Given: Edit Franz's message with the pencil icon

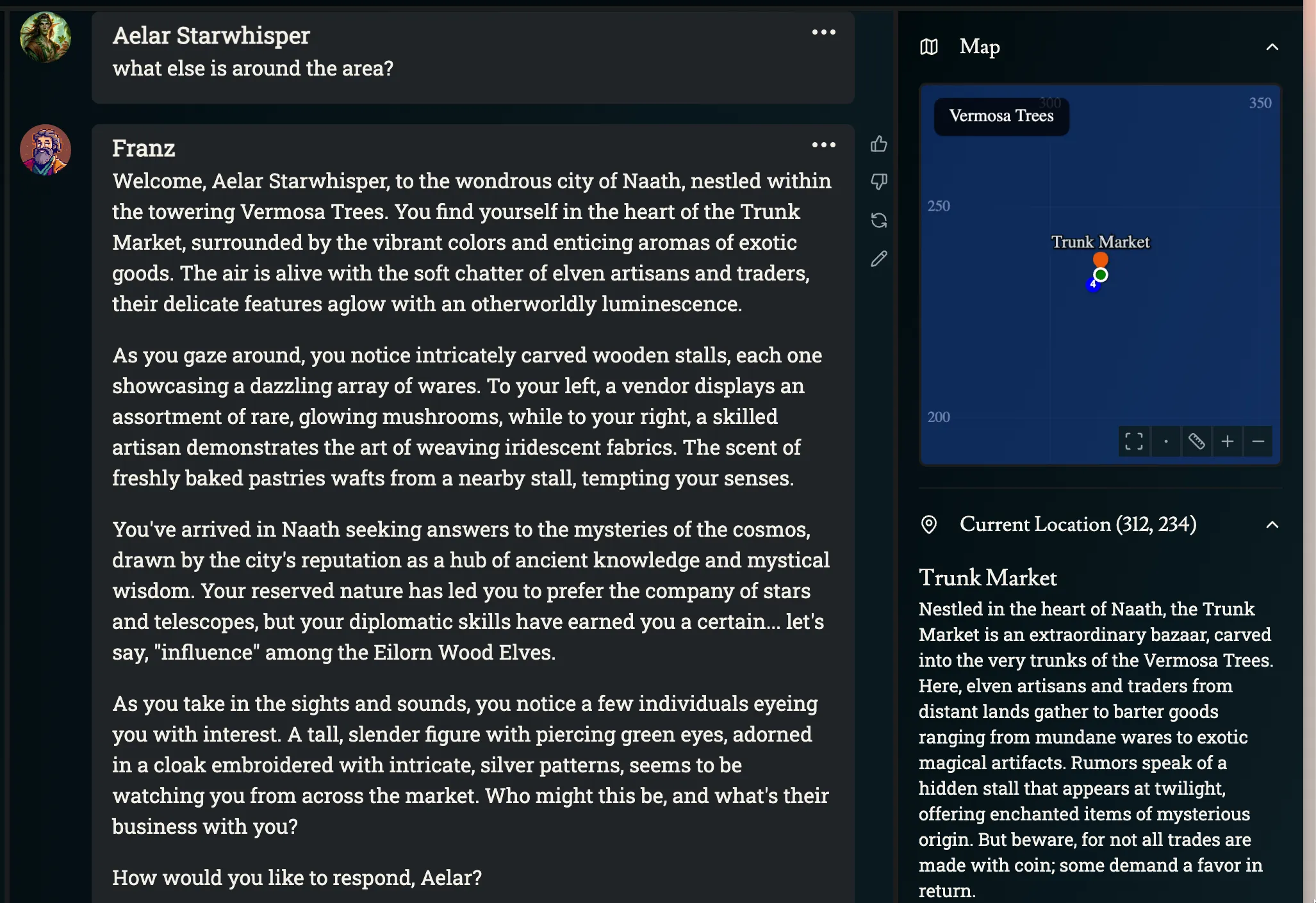Looking at the screenshot, I should click(879, 259).
